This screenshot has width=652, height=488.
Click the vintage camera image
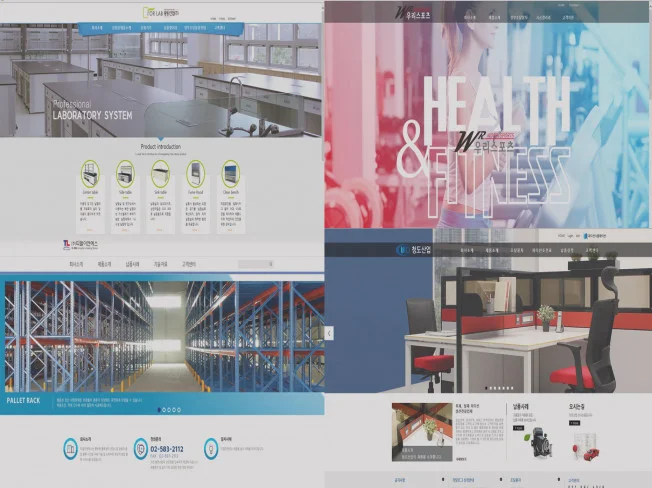[539, 444]
